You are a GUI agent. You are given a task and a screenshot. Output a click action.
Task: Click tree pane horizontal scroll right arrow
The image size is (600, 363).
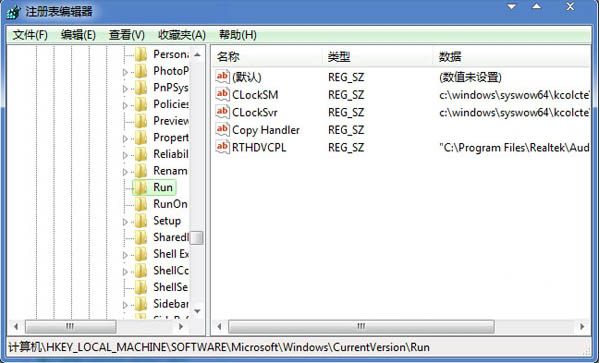181,327
